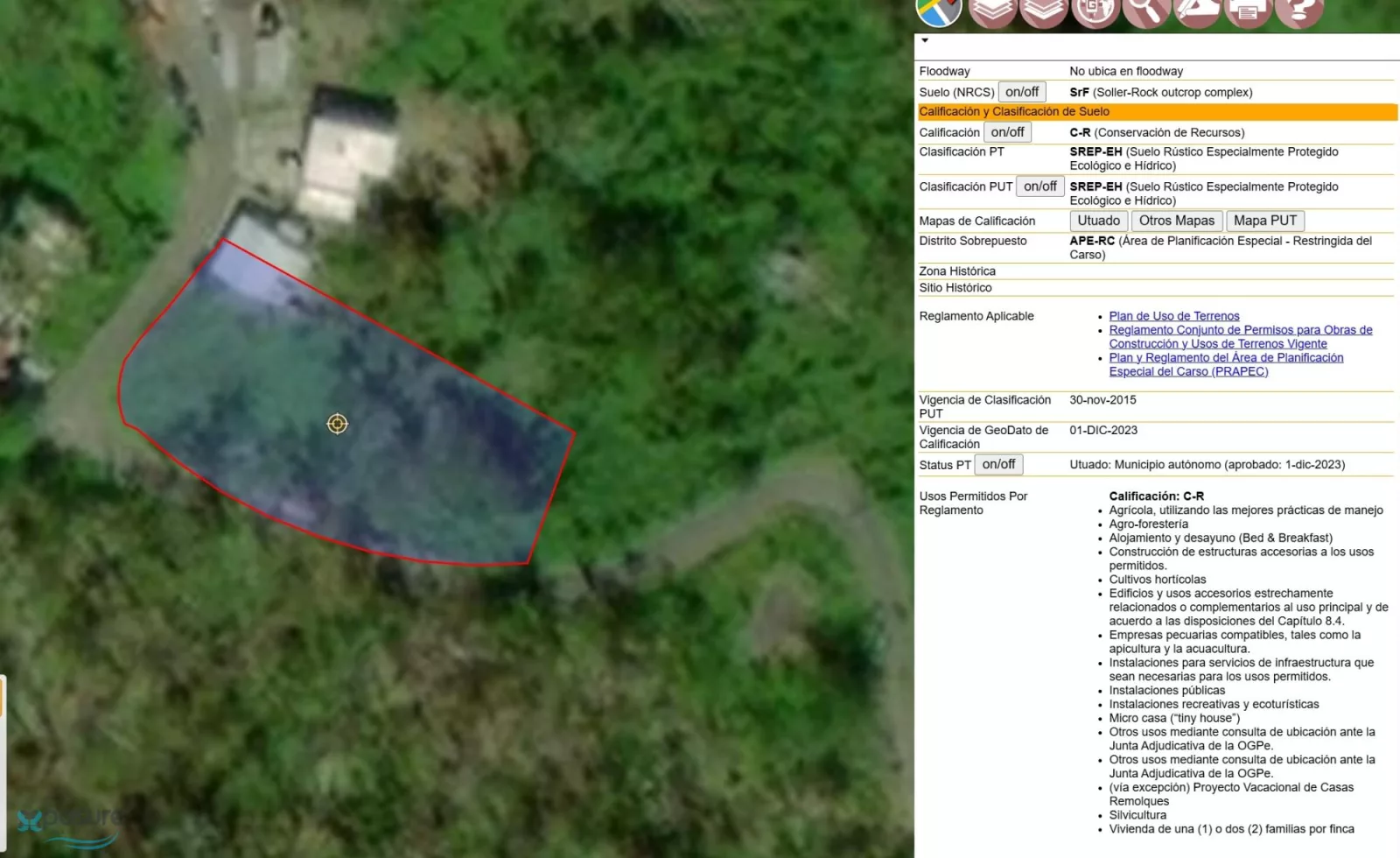Select the Vivienda de una o dos familias use

(1232, 829)
